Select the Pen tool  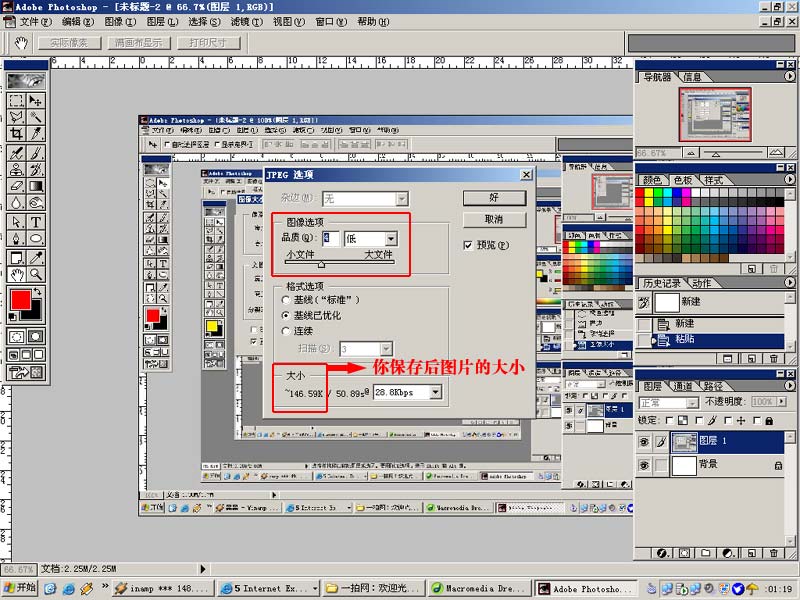coord(16,238)
